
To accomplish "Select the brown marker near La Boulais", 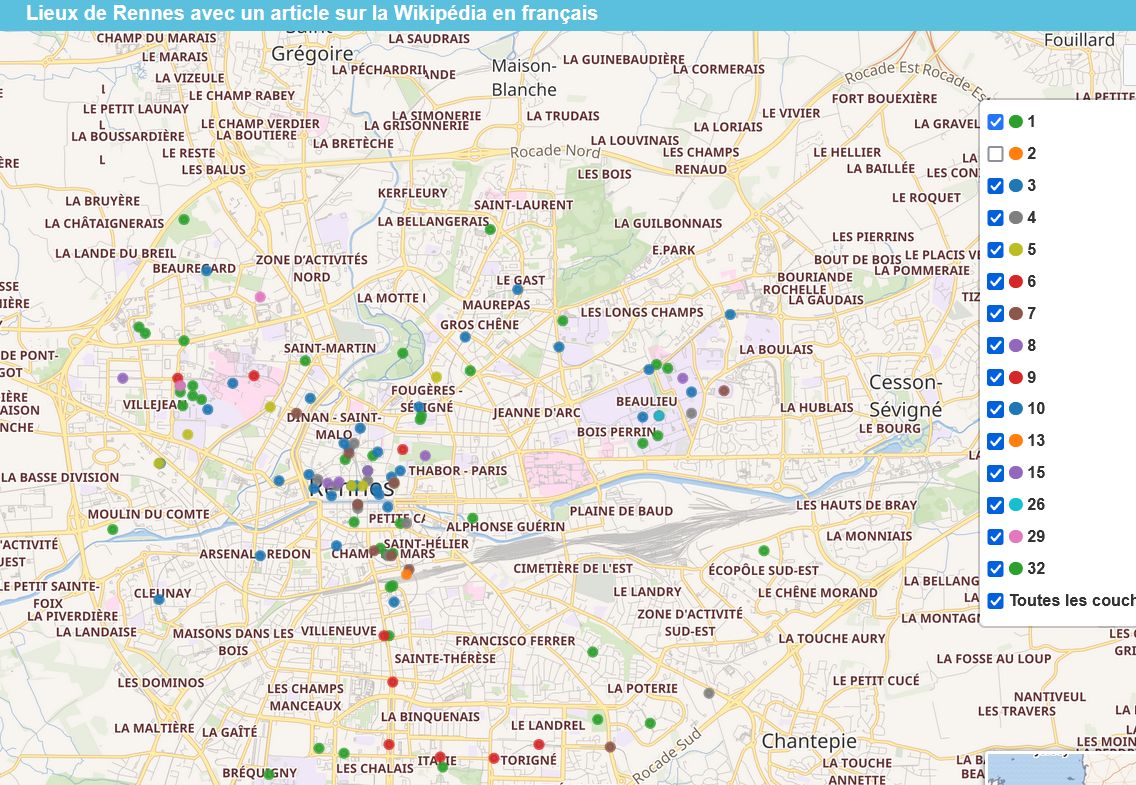I will pyautogui.click(x=724, y=390).
